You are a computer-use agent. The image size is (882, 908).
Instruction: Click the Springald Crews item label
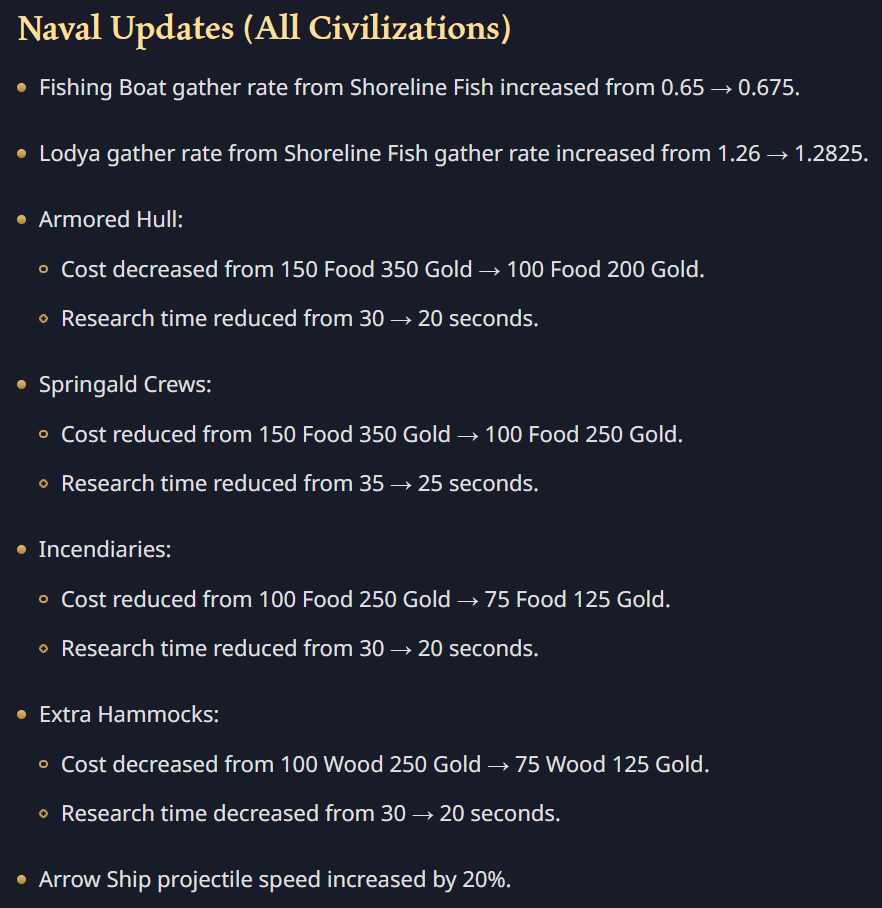pyautogui.click(x=125, y=385)
